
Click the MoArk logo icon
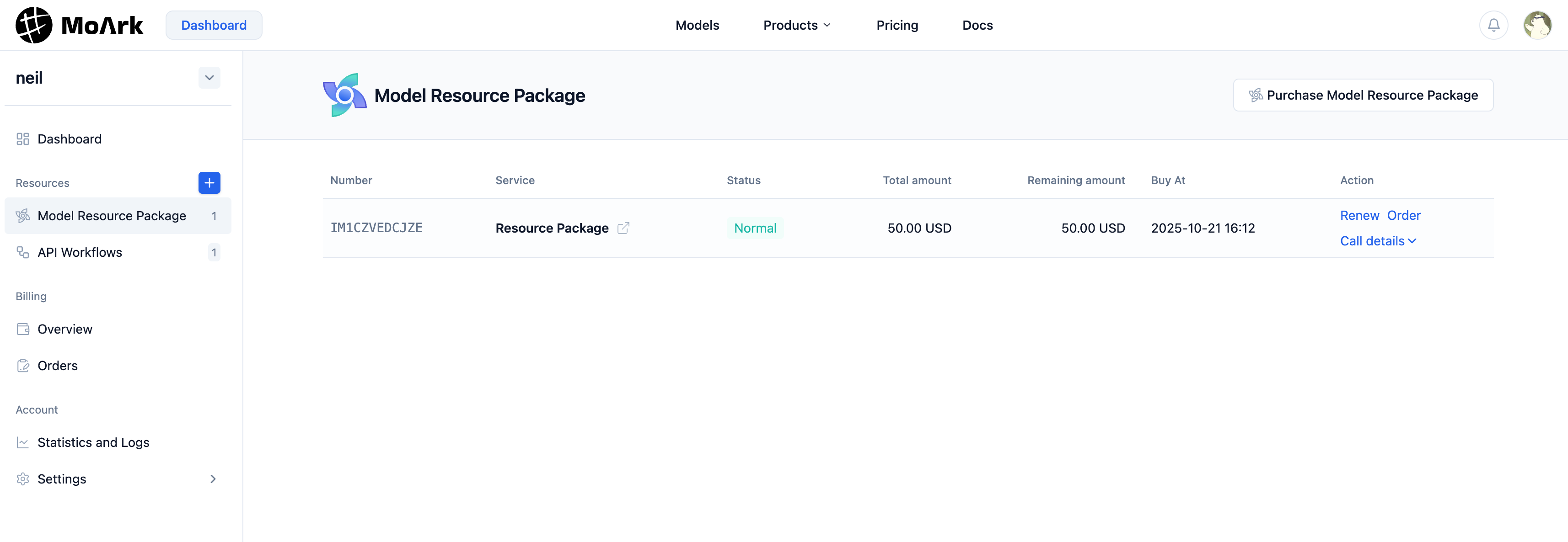pyautogui.click(x=33, y=25)
